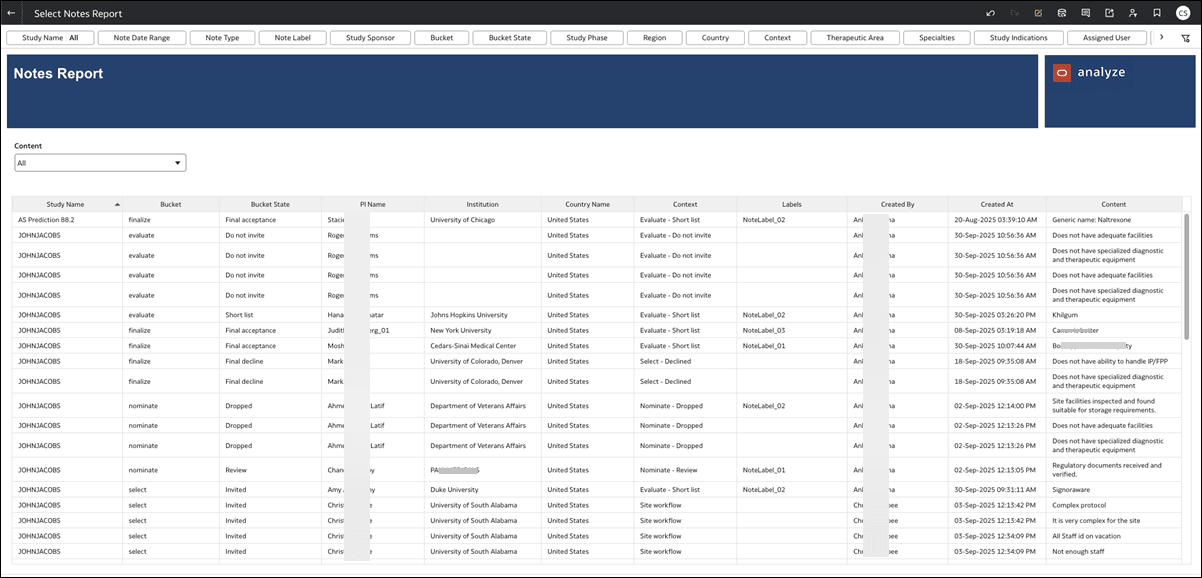Go back using the left arrow
The height and width of the screenshot is (578, 1202).
(x=11, y=13)
